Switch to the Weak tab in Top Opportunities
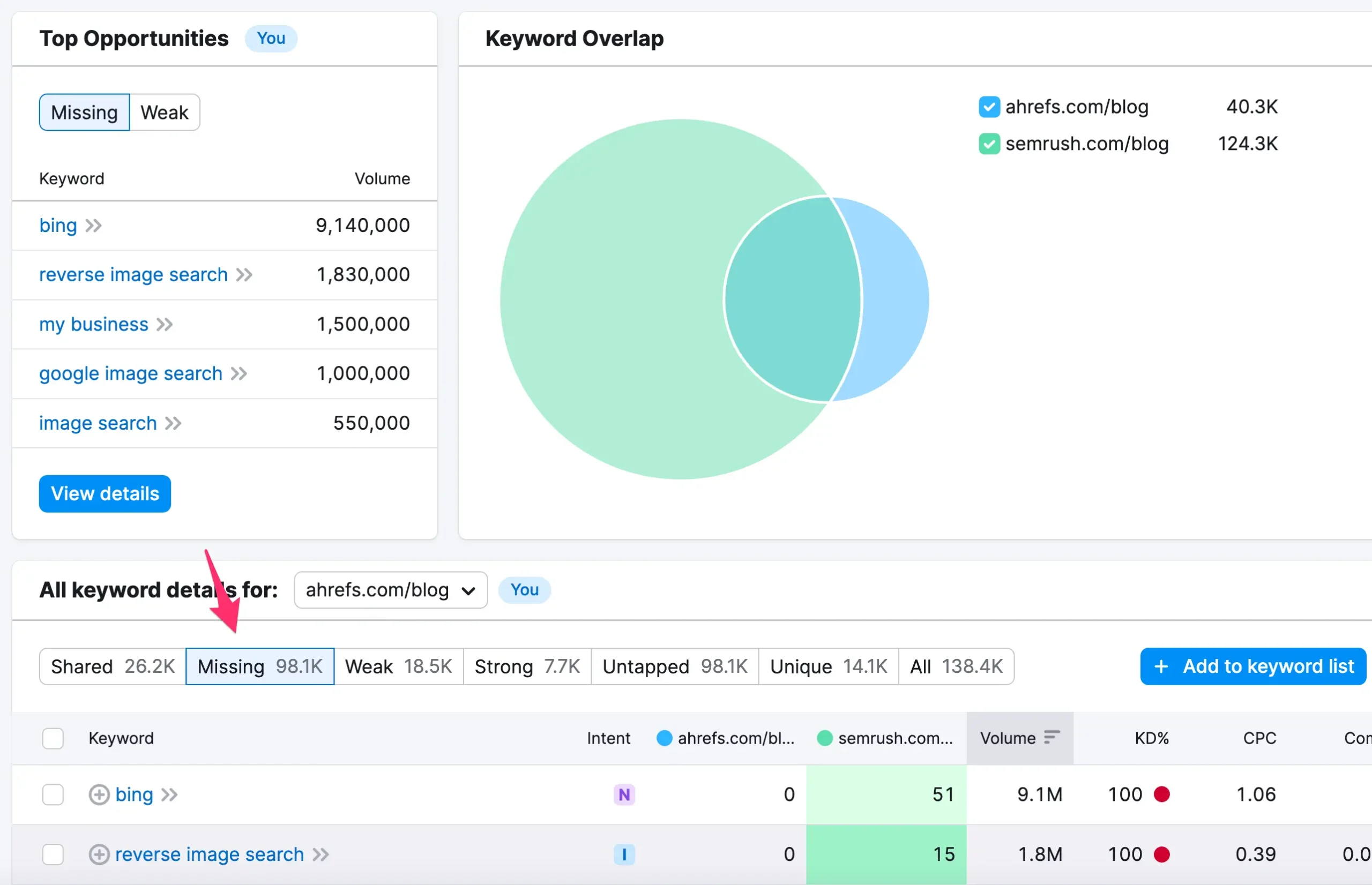 tap(165, 112)
